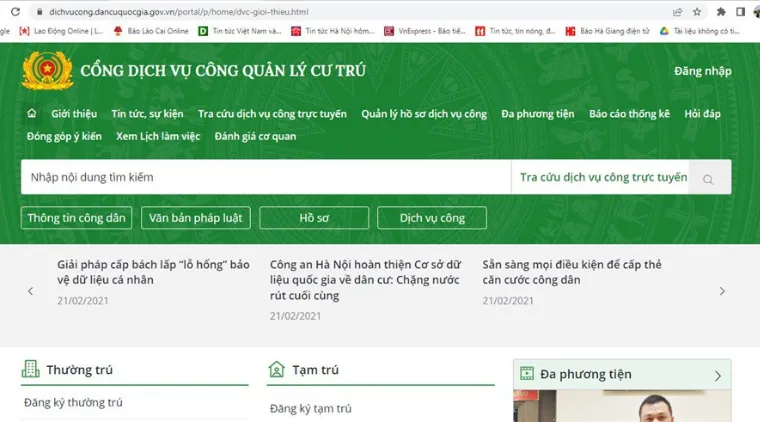Click the Đăng ký thường trú link
Image resolution: width=760 pixels, height=422 pixels.
point(73,402)
